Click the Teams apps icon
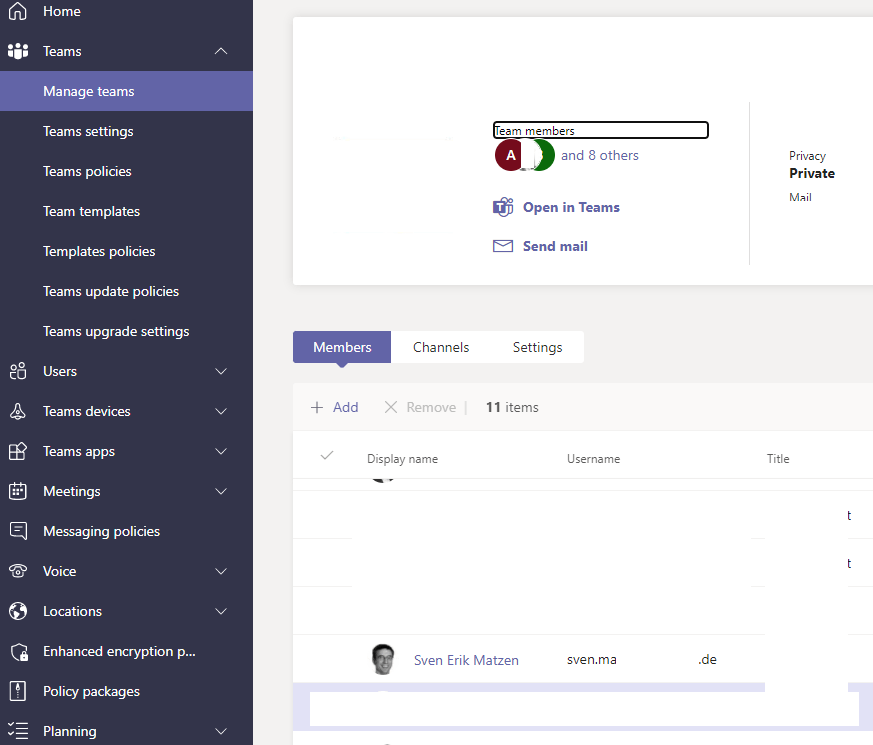The width and height of the screenshot is (873, 745). coord(18,452)
